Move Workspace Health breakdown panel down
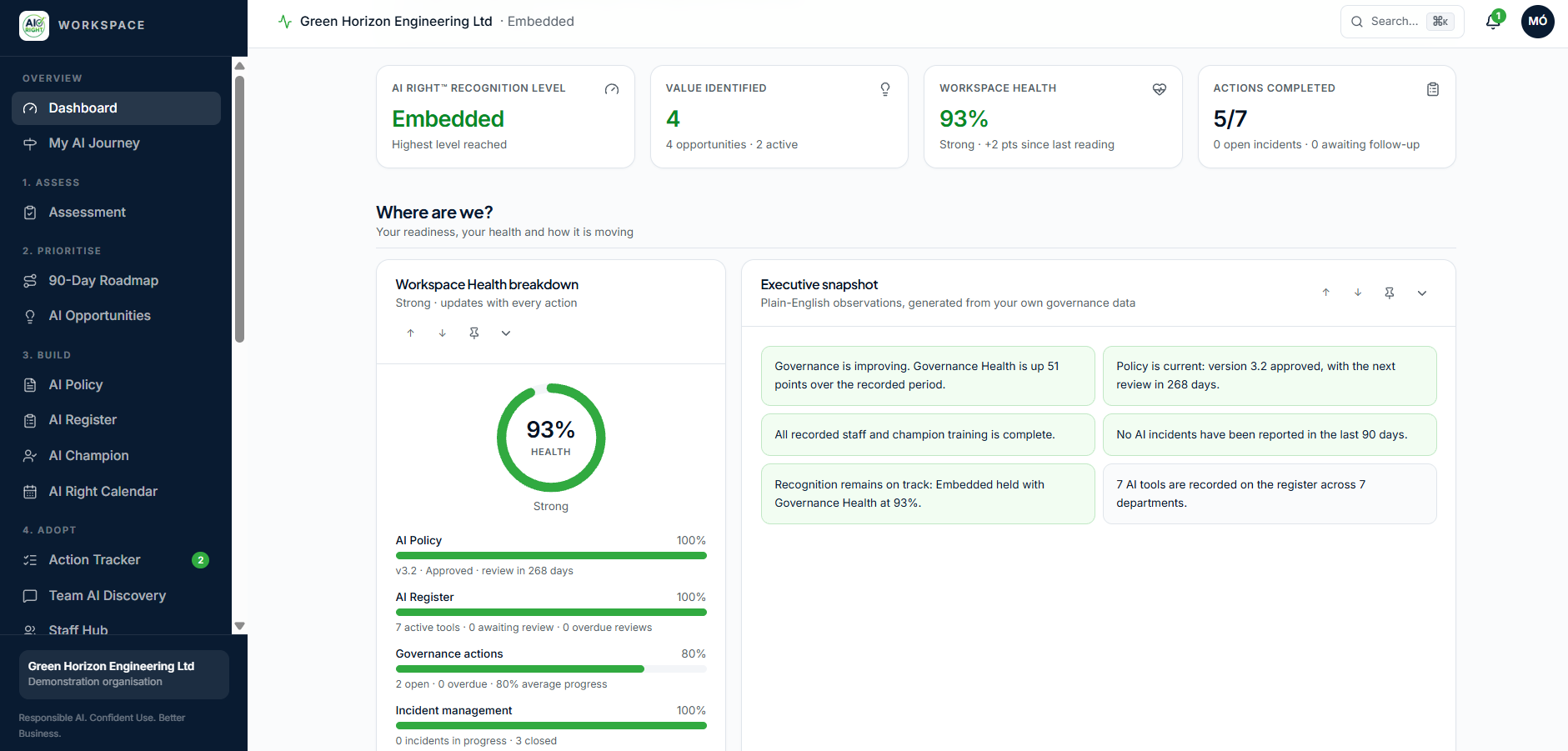Image resolution: width=1568 pixels, height=751 pixels. point(442,333)
